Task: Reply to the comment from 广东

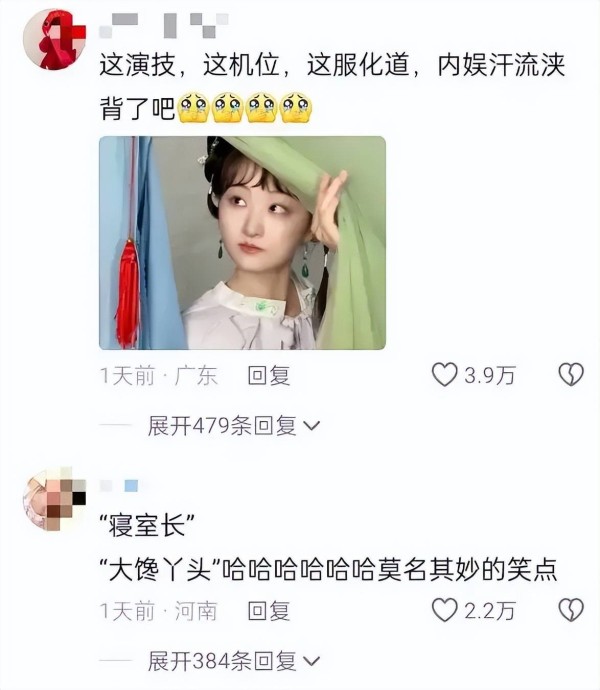Action: [269, 376]
